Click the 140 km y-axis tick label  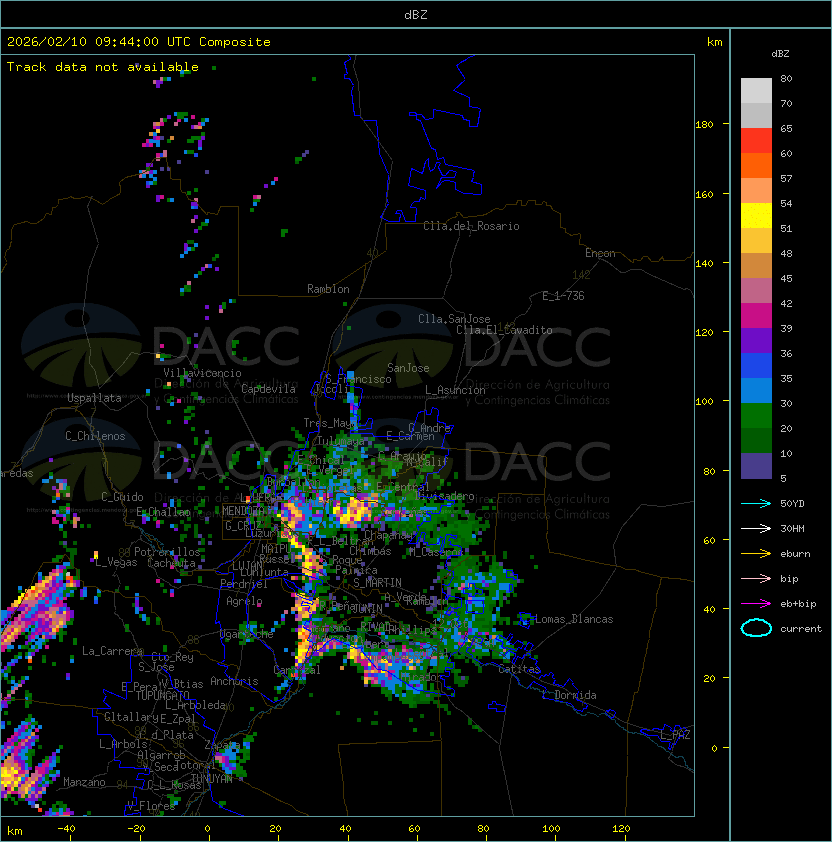pyautogui.click(x=704, y=264)
